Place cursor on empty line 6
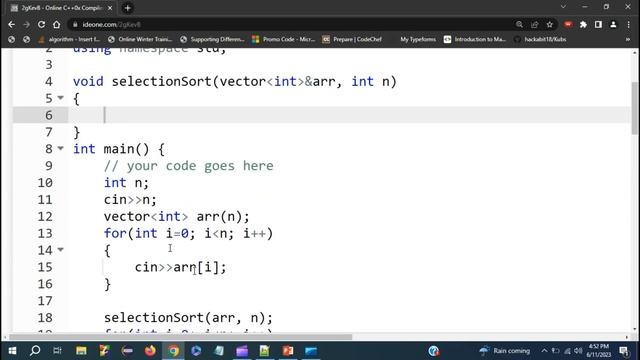Image resolution: width=640 pixels, height=360 pixels. (x=349, y=115)
